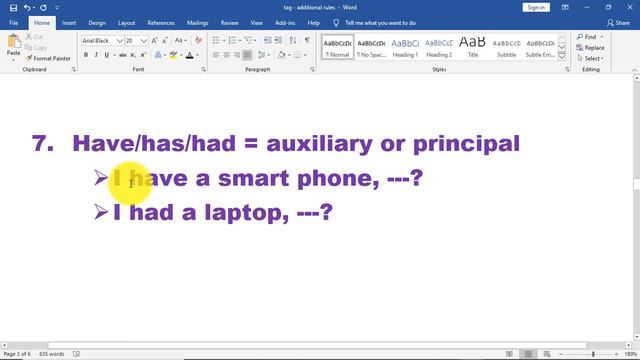Open the Font dialog launcher

203,70
